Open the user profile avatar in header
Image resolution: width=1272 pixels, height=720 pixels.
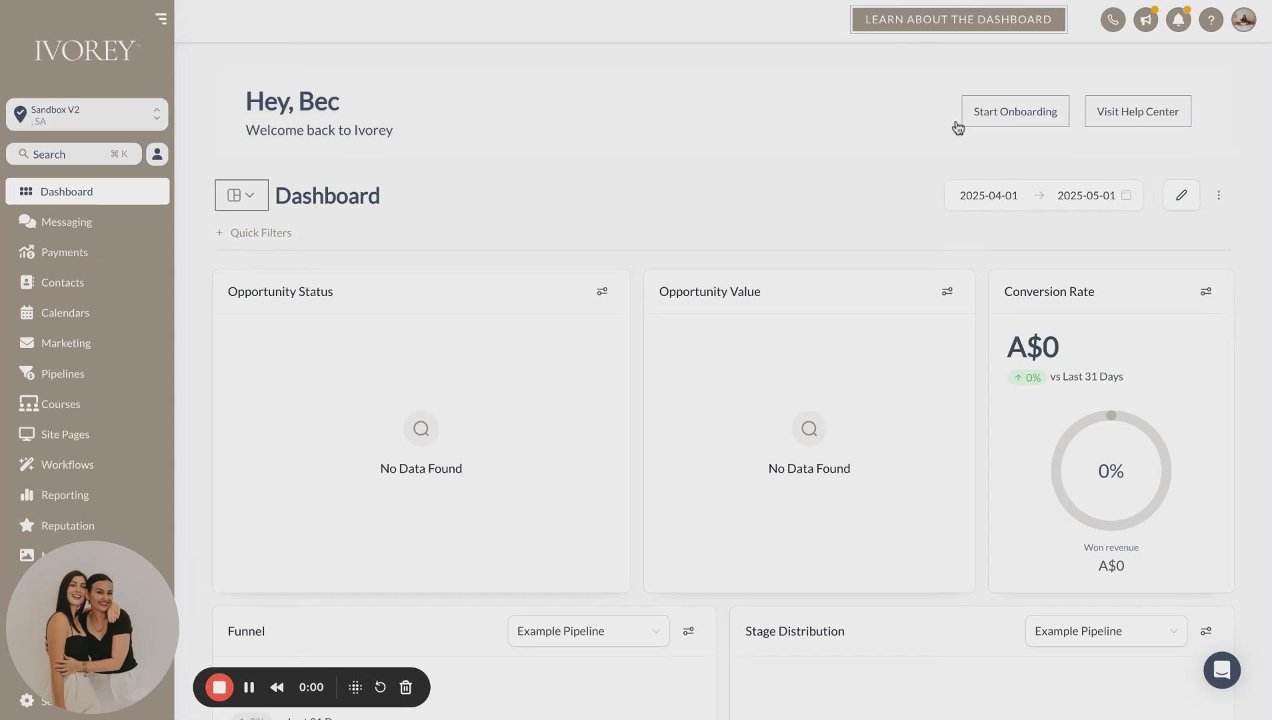pos(1244,19)
